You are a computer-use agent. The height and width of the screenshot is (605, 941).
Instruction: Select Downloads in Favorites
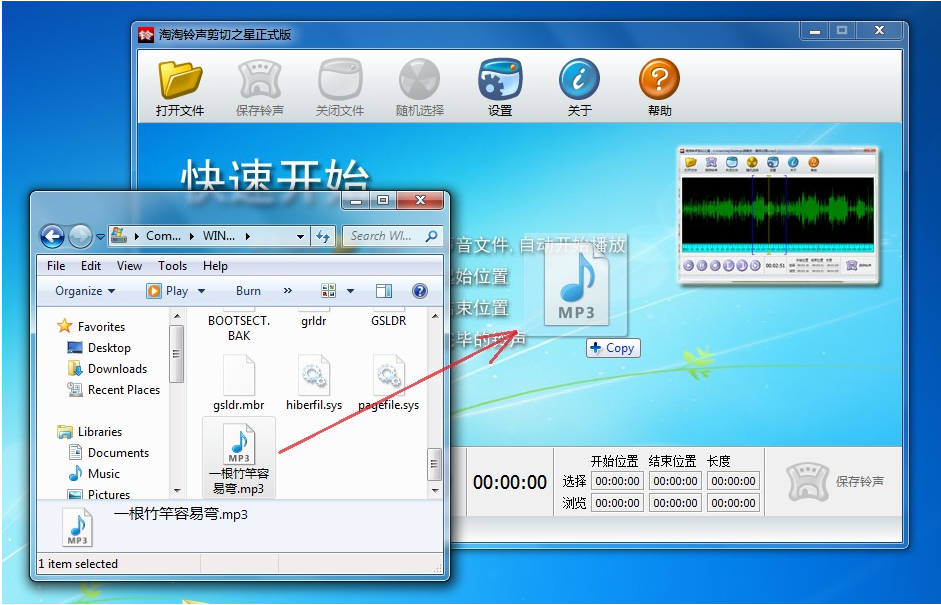click(x=117, y=369)
